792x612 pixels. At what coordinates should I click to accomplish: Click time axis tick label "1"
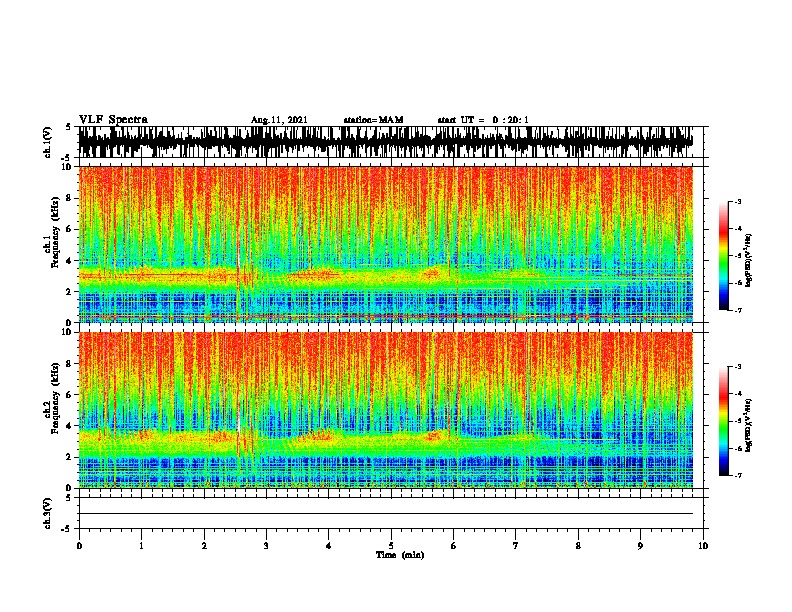coord(141,546)
